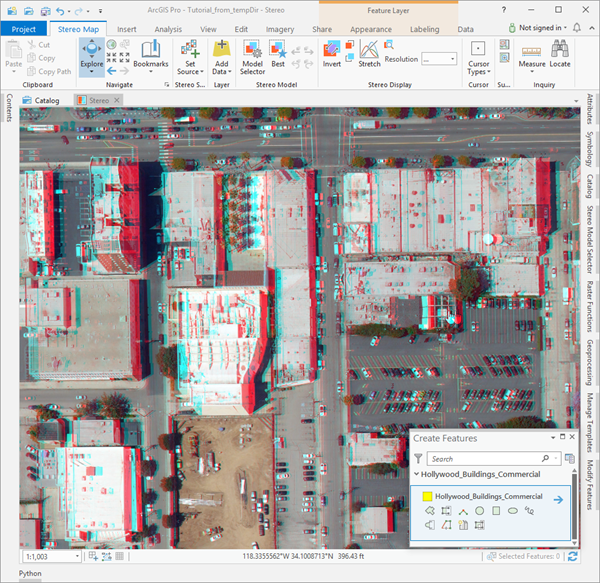
Task: Open the Stereo Model Selector
Action: tap(252, 57)
